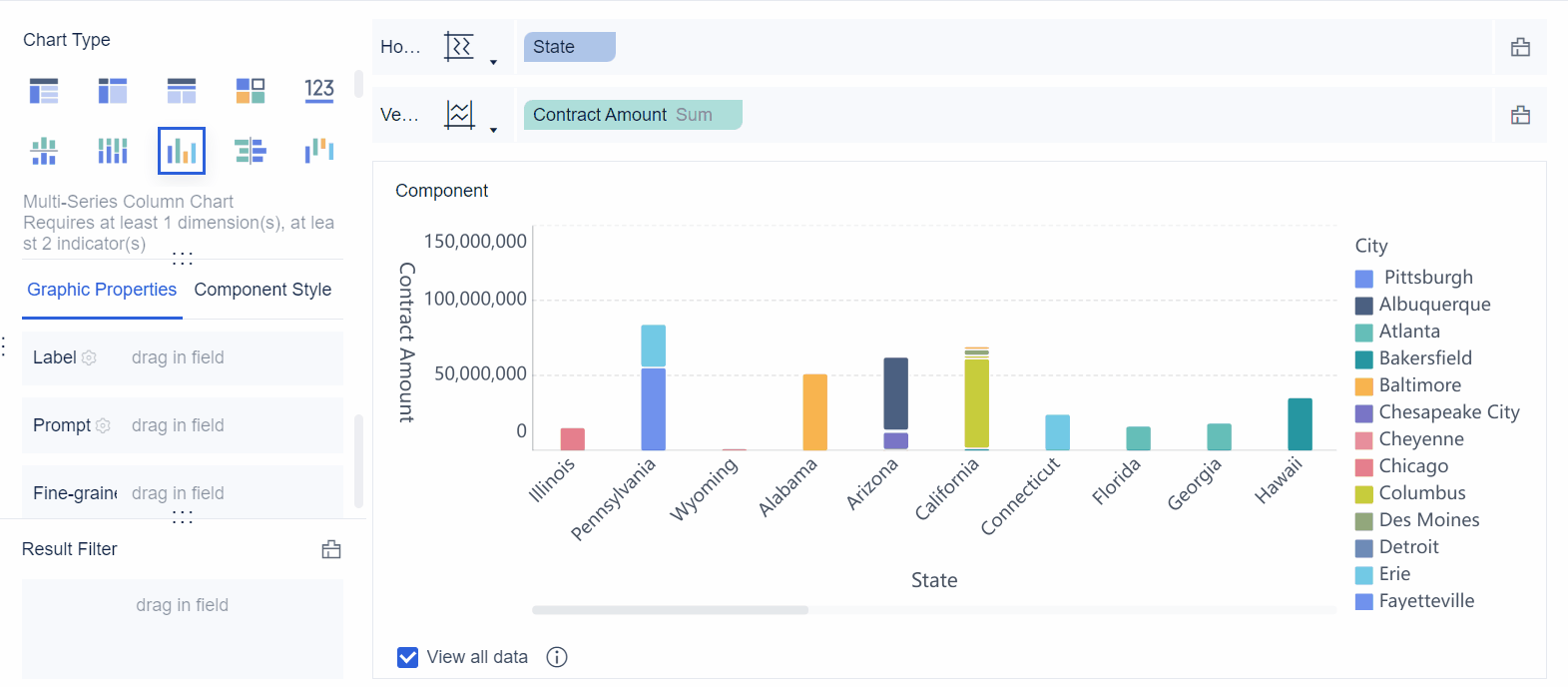Click the Pittsburgh legend color swatch
This screenshot has height=687, width=1568.
pyautogui.click(x=1364, y=279)
